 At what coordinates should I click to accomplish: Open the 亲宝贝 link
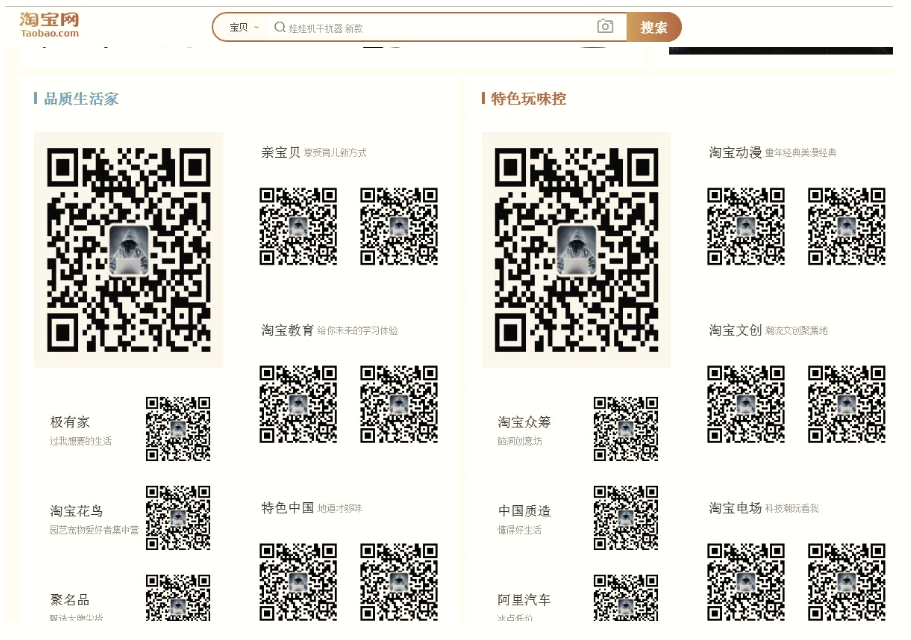tap(280, 152)
